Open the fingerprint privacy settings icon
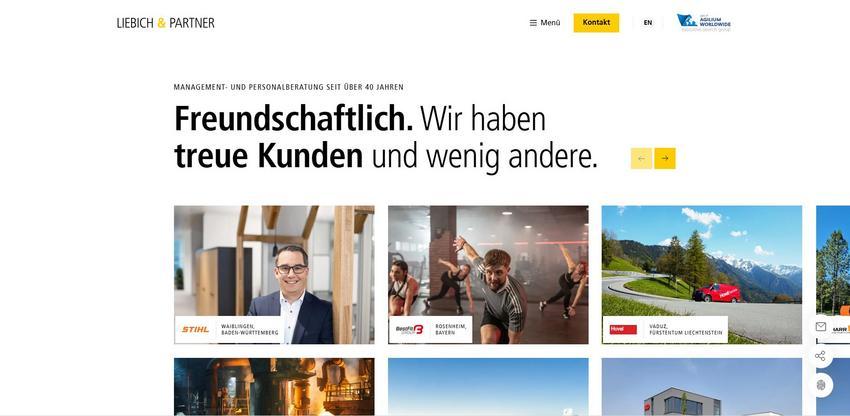The height and width of the screenshot is (416, 850). pos(821,385)
